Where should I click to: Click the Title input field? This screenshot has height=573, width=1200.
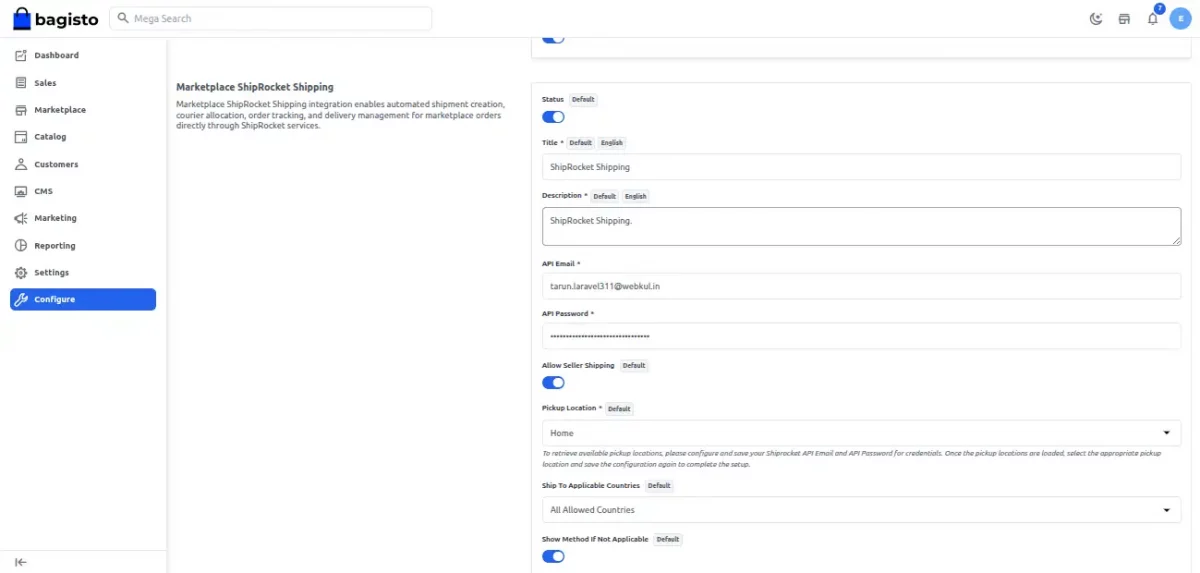[861, 167]
